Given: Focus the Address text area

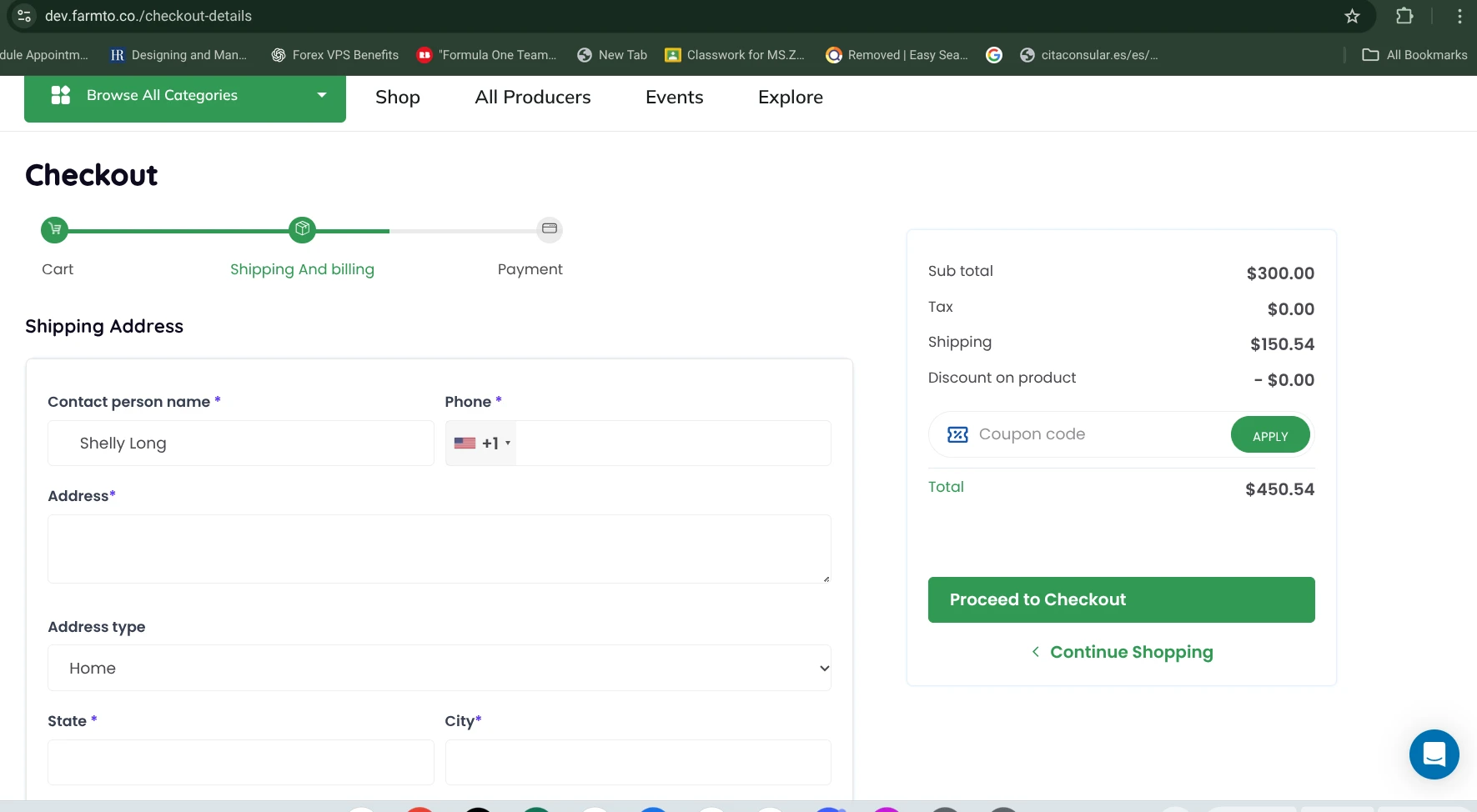Looking at the screenshot, I should (439, 549).
